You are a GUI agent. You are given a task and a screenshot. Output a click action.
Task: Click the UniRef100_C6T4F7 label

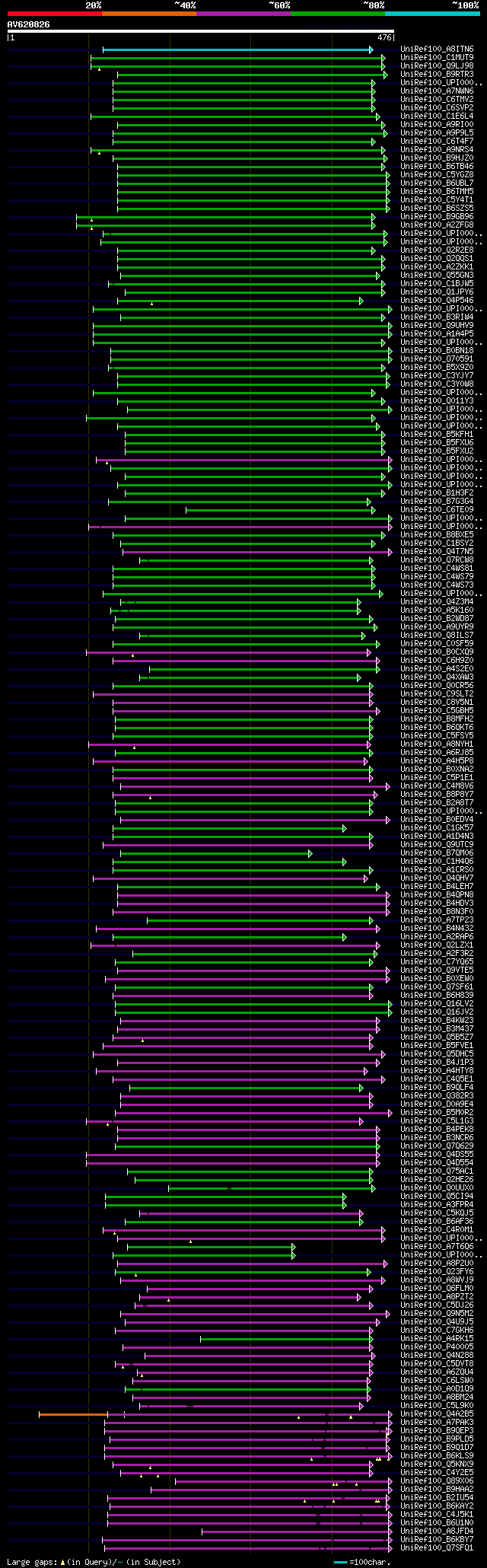coord(437,142)
